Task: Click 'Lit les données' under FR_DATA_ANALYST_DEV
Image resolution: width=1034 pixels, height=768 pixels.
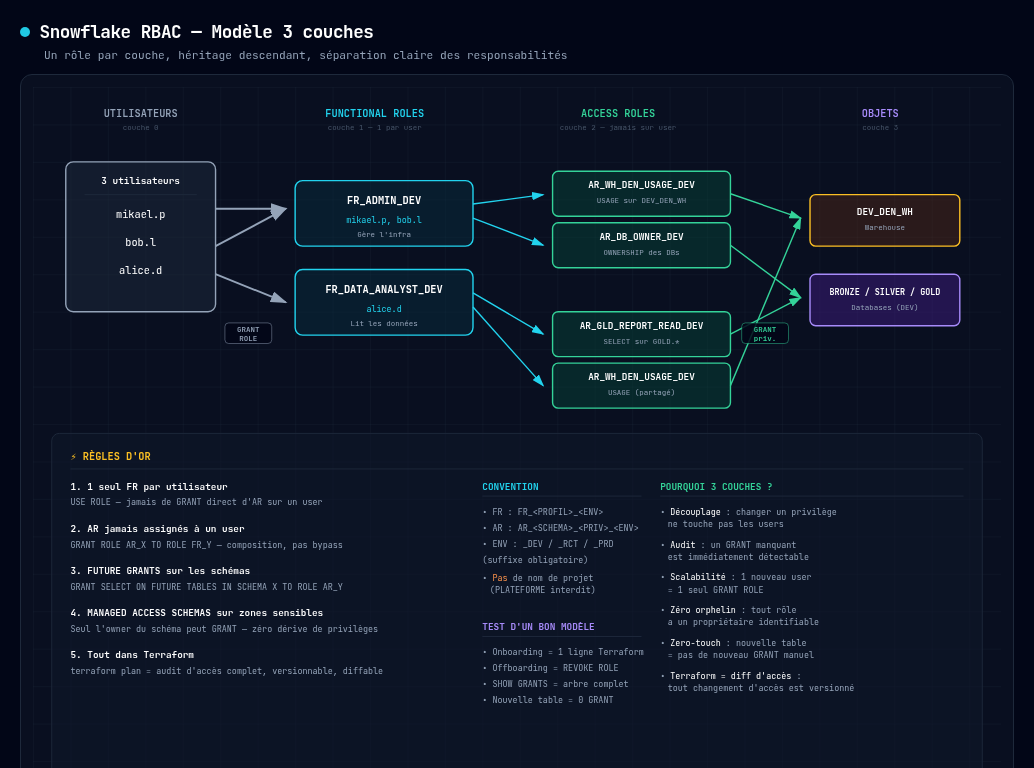Action: click(384, 324)
